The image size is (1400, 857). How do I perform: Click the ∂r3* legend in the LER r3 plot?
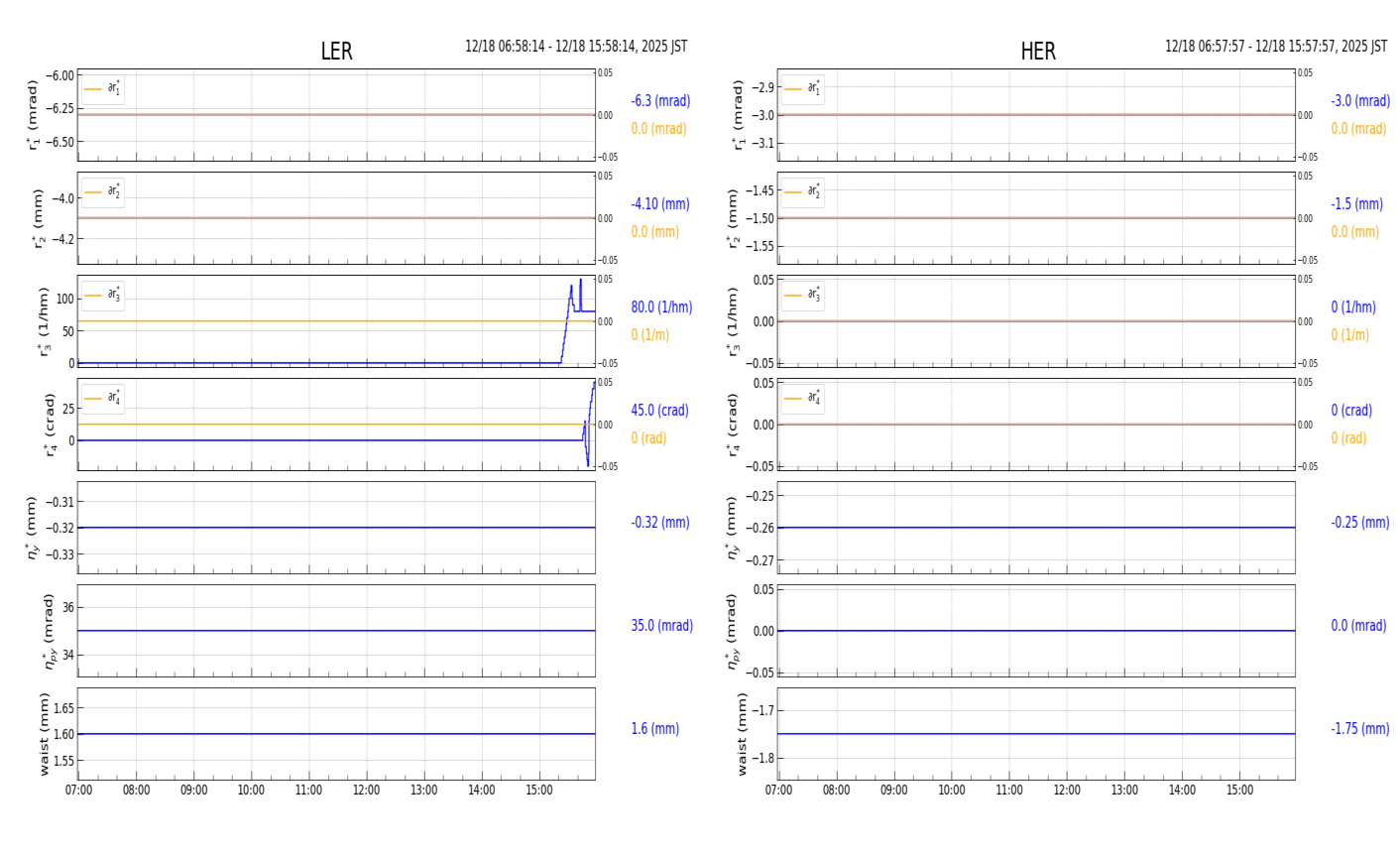coord(103,296)
